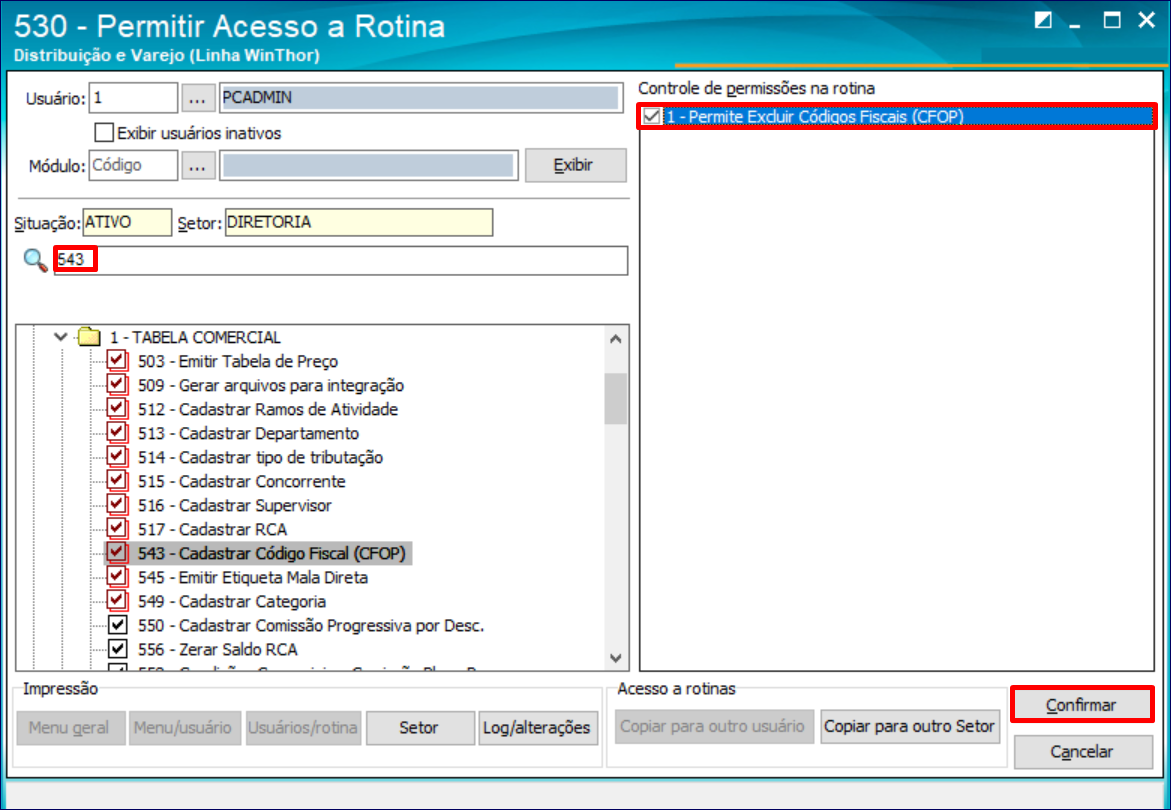The height and width of the screenshot is (810, 1171).
Task: Toggle checkbox for 515 Cadastrar Concorrente
Action: click(x=117, y=480)
